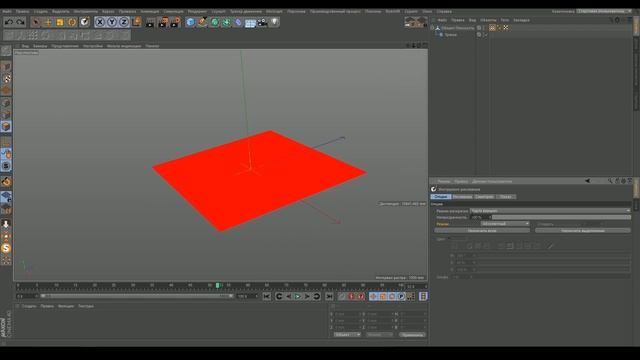Click the green Array modeling icon
This screenshot has height=360, width=640.
227,22
